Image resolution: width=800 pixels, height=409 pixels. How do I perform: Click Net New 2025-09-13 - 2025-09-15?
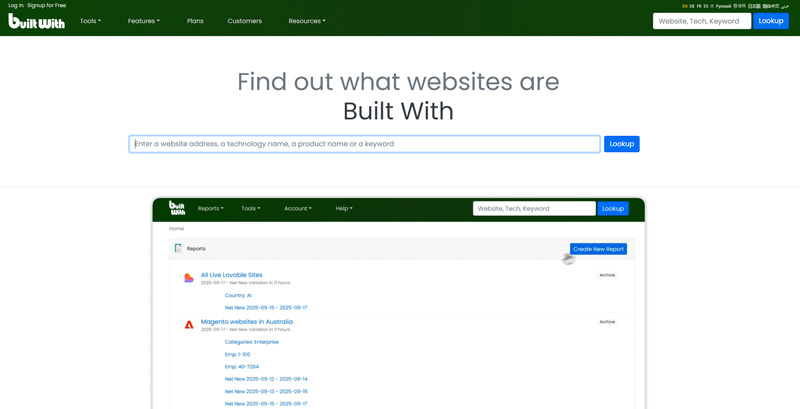(x=266, y=391)
